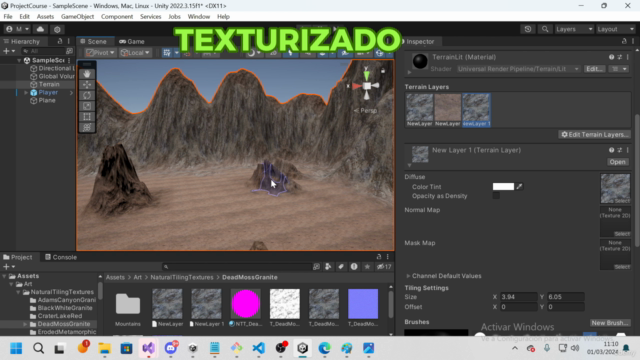Toggle hidden packages count icon

[384, 267]
